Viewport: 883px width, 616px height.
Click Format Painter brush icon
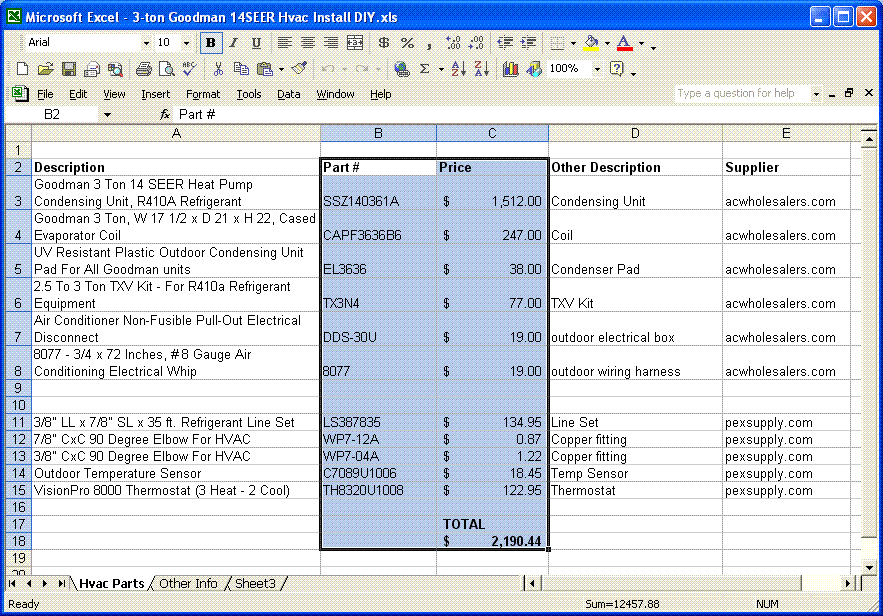click(x=299, y=69)
